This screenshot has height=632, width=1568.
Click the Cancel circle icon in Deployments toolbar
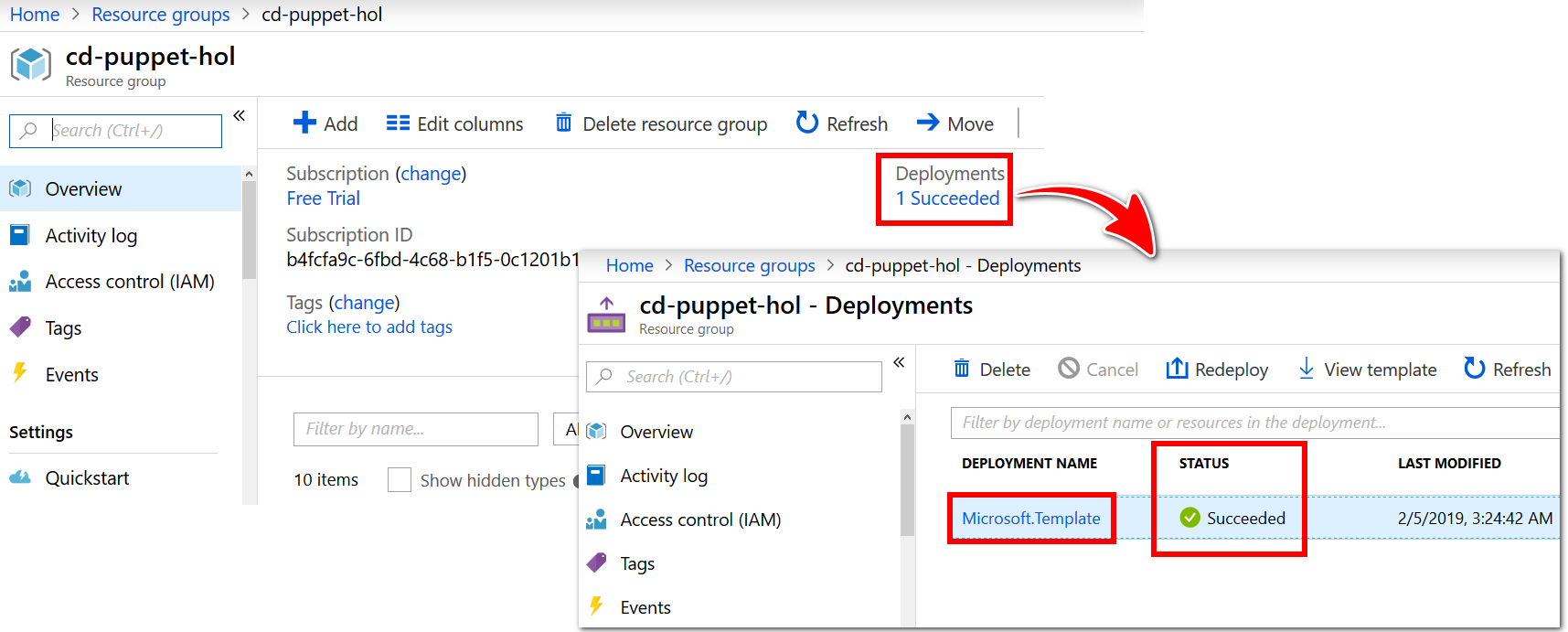[x=1069, y=369]
